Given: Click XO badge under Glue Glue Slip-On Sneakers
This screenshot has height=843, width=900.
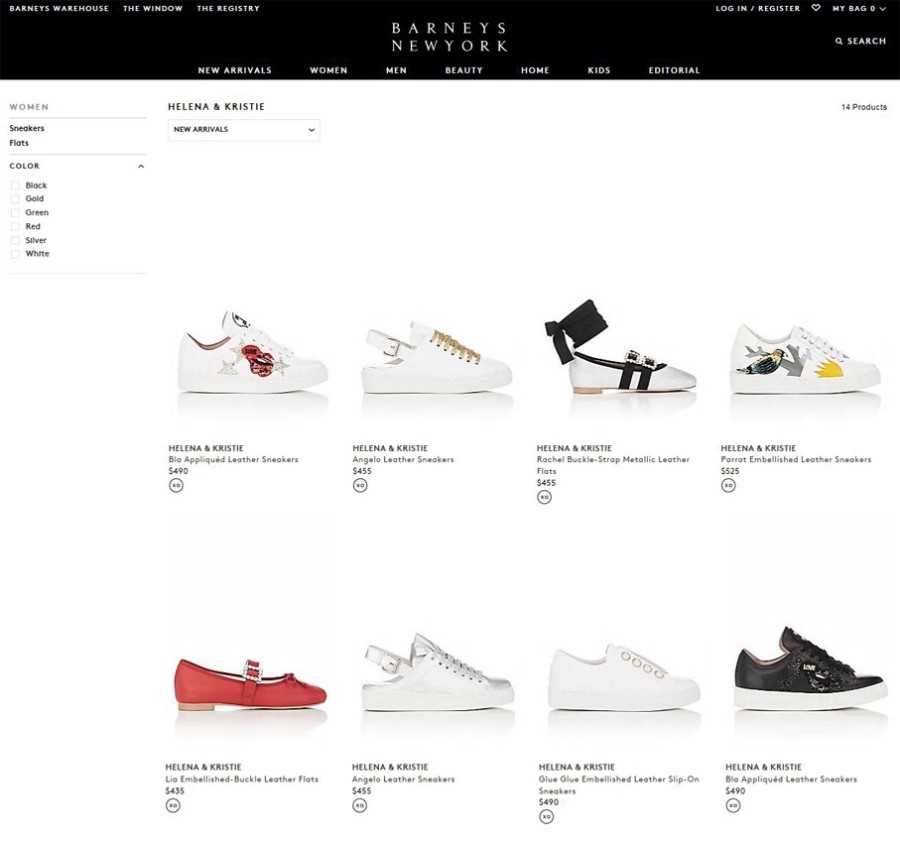Looking at the screenshot, I should coord(546,817).
